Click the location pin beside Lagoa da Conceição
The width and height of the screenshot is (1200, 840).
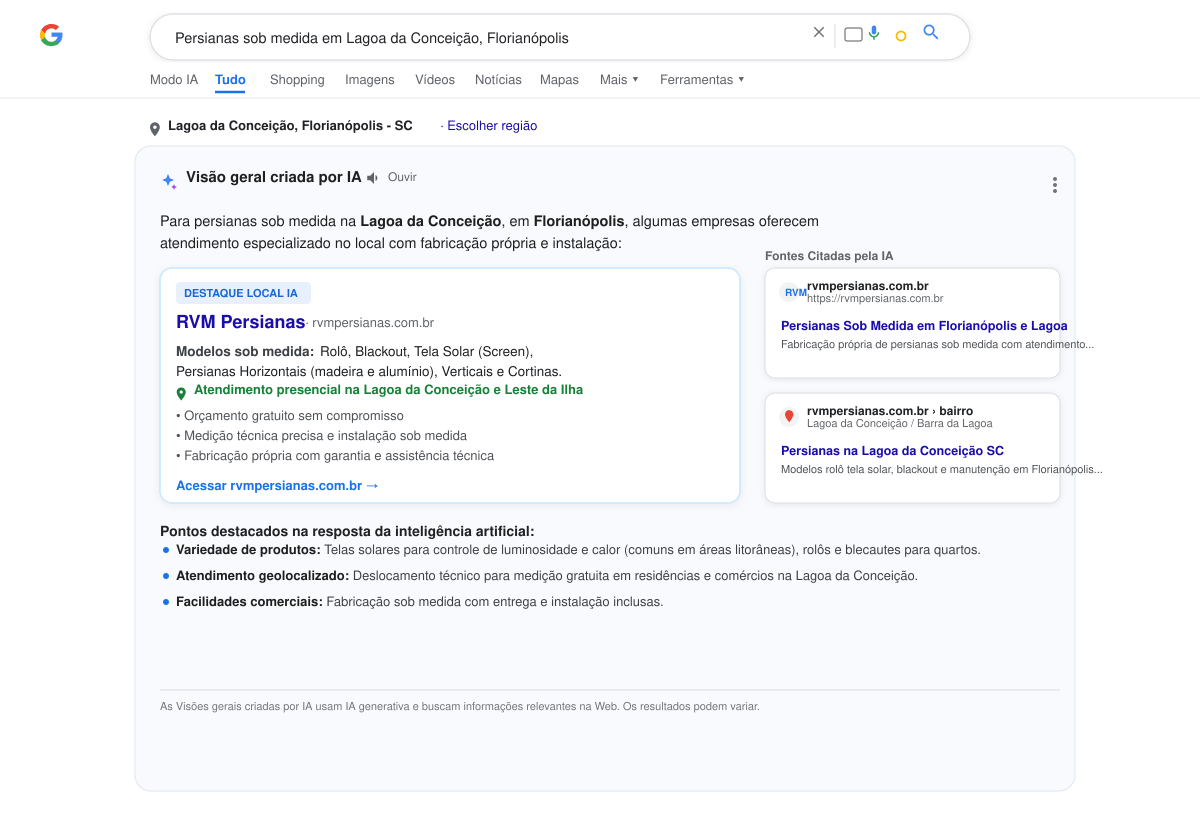pos(155,128)
